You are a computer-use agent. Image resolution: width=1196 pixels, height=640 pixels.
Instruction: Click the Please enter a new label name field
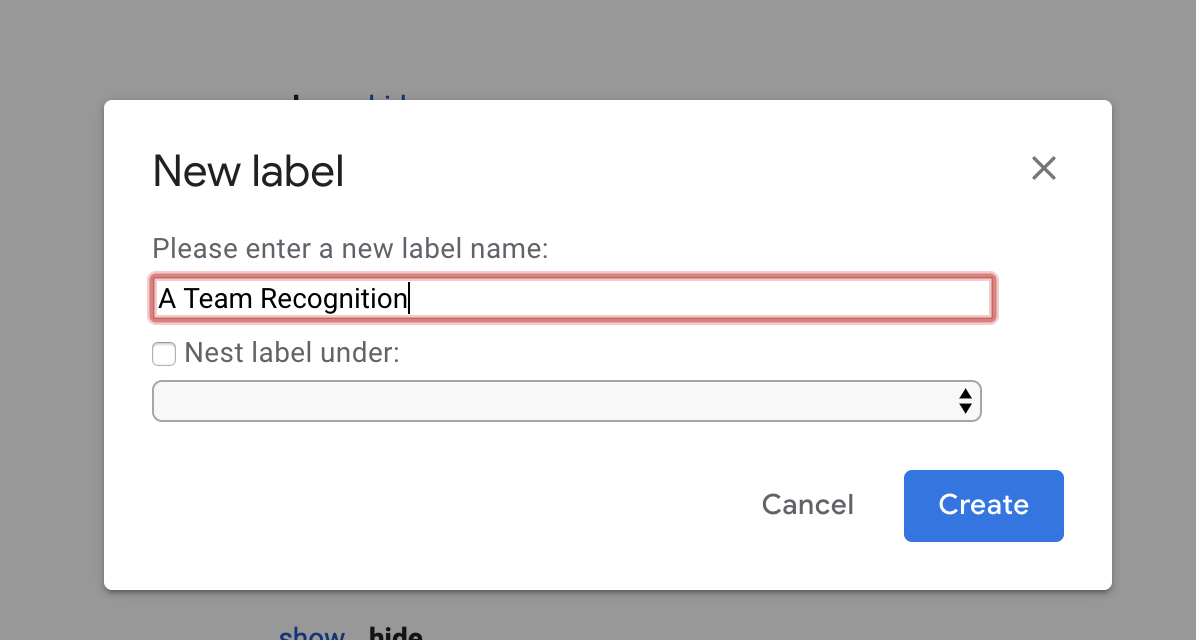point(570,298)
